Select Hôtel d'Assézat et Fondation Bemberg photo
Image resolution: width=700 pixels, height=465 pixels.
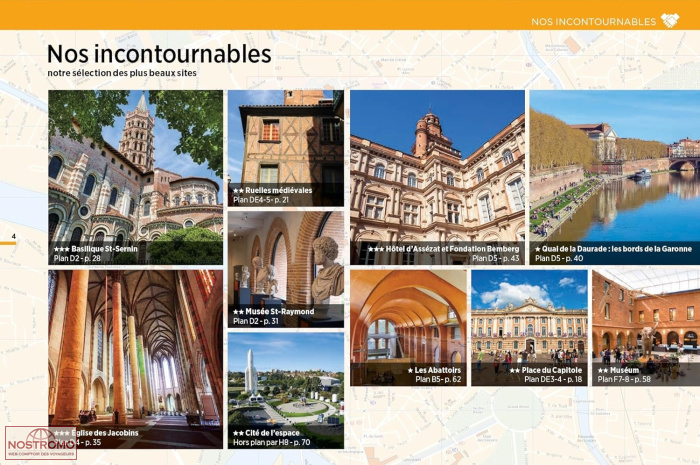(x=438, y=178)
